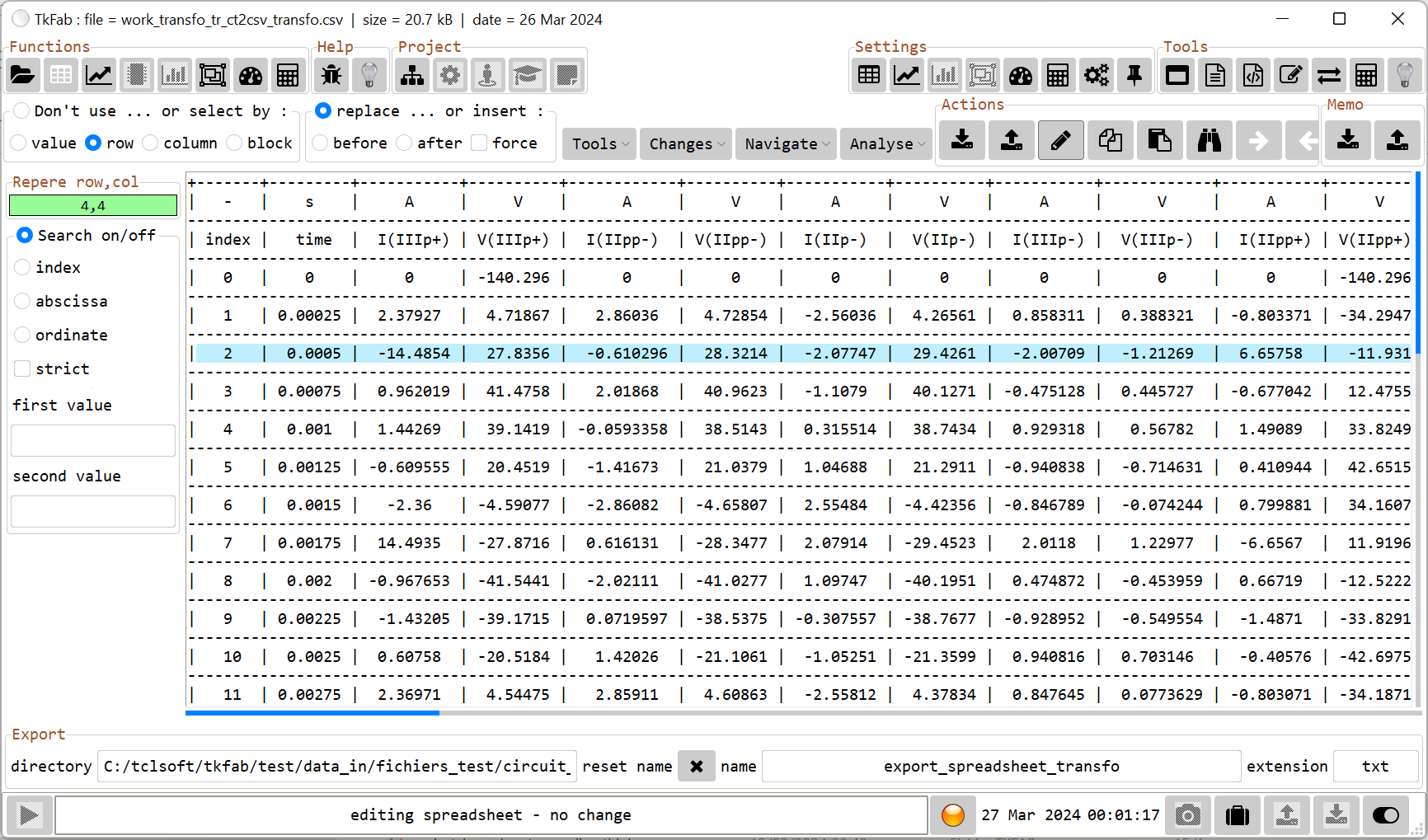Image resolution: width=1428 pixels, height=840 pixels.
Task: Click the Functions frame/selection box icon
Action: point(213,76)
